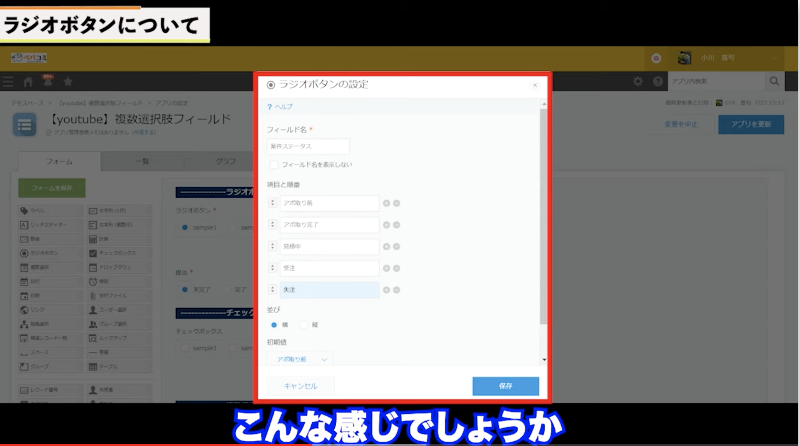800x446 pixels.
Task: Click the search magnifier icon in header
Action: click(x=774, y=81)
